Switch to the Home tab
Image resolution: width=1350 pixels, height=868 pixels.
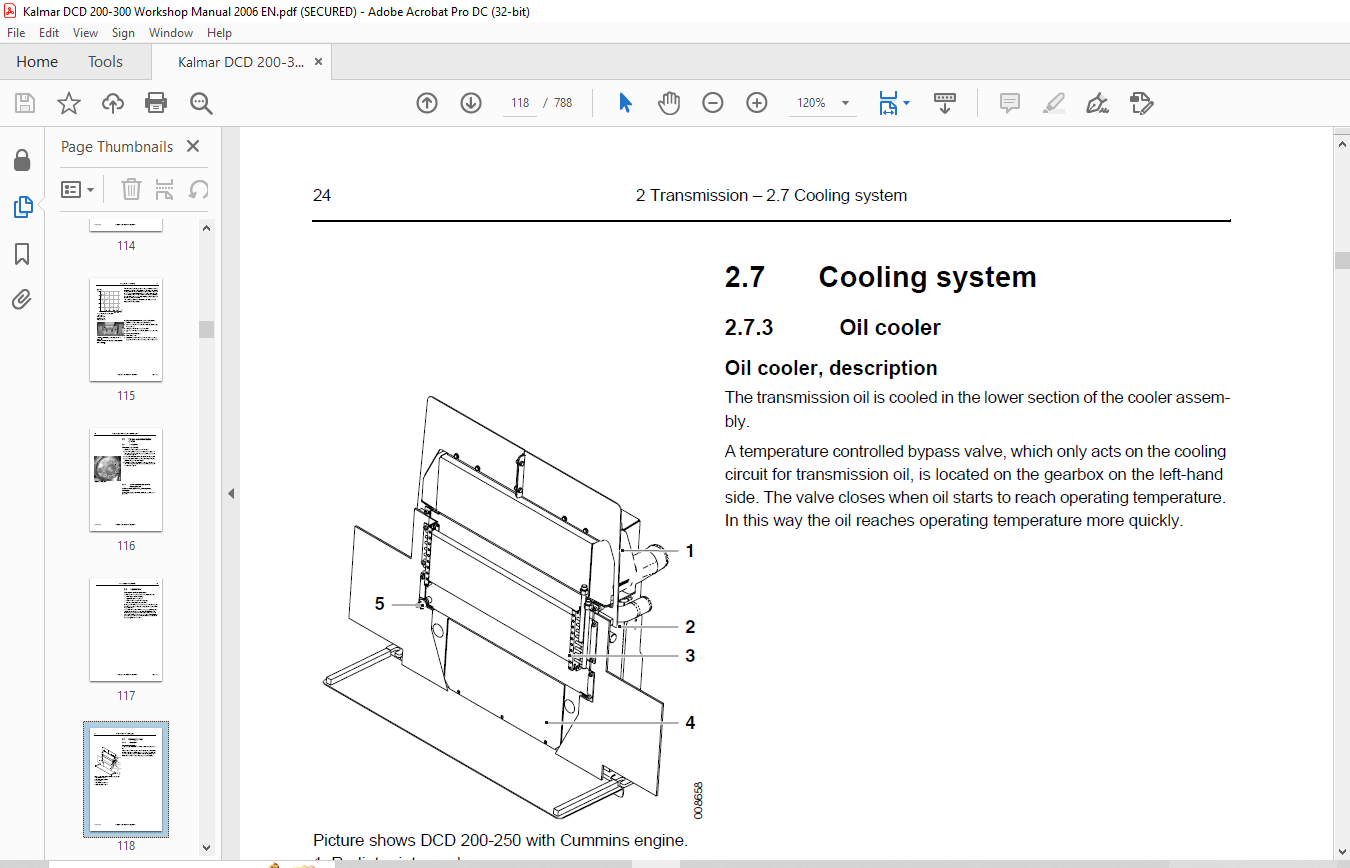coord(37,62)
